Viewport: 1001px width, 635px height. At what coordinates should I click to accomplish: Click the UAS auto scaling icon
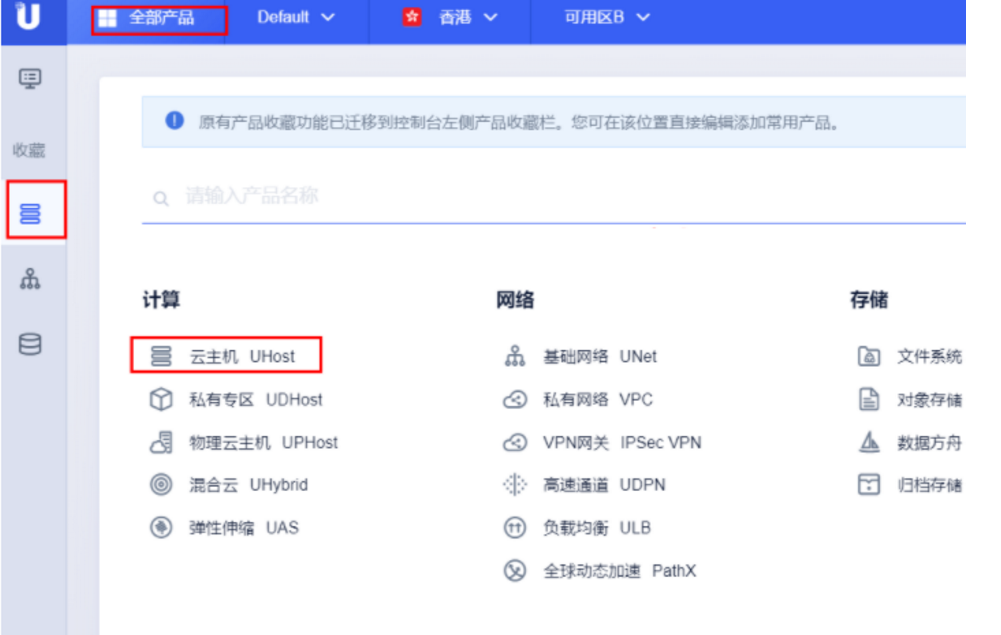pyautogui.click(x=161, y=528)
